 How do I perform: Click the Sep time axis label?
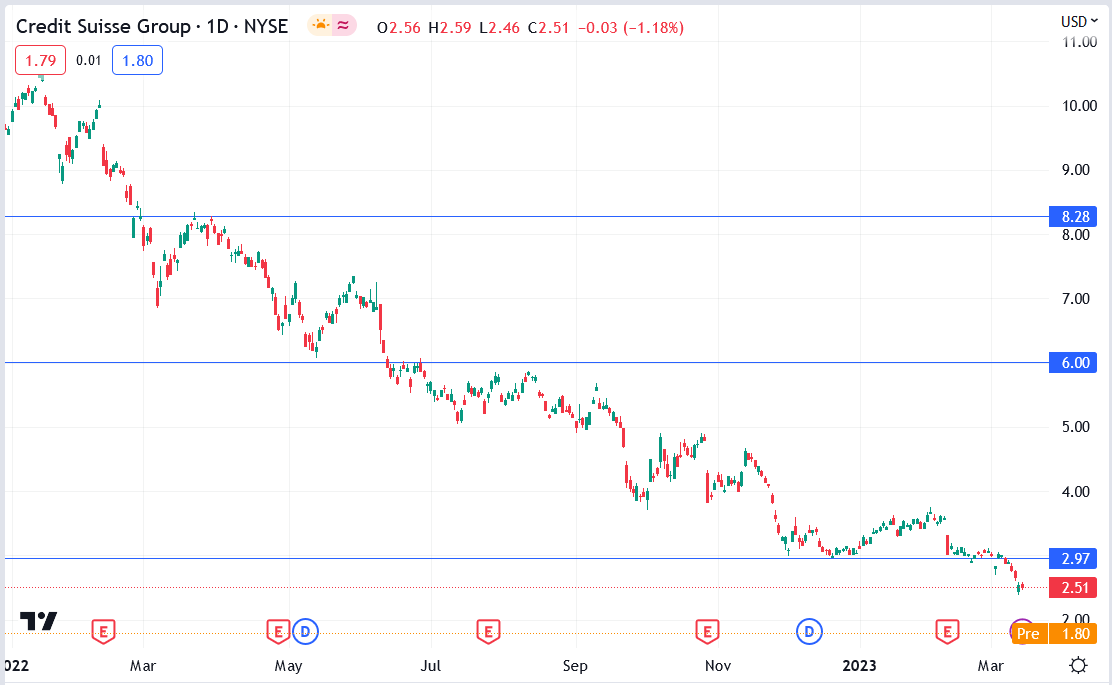tap(575, 666)
